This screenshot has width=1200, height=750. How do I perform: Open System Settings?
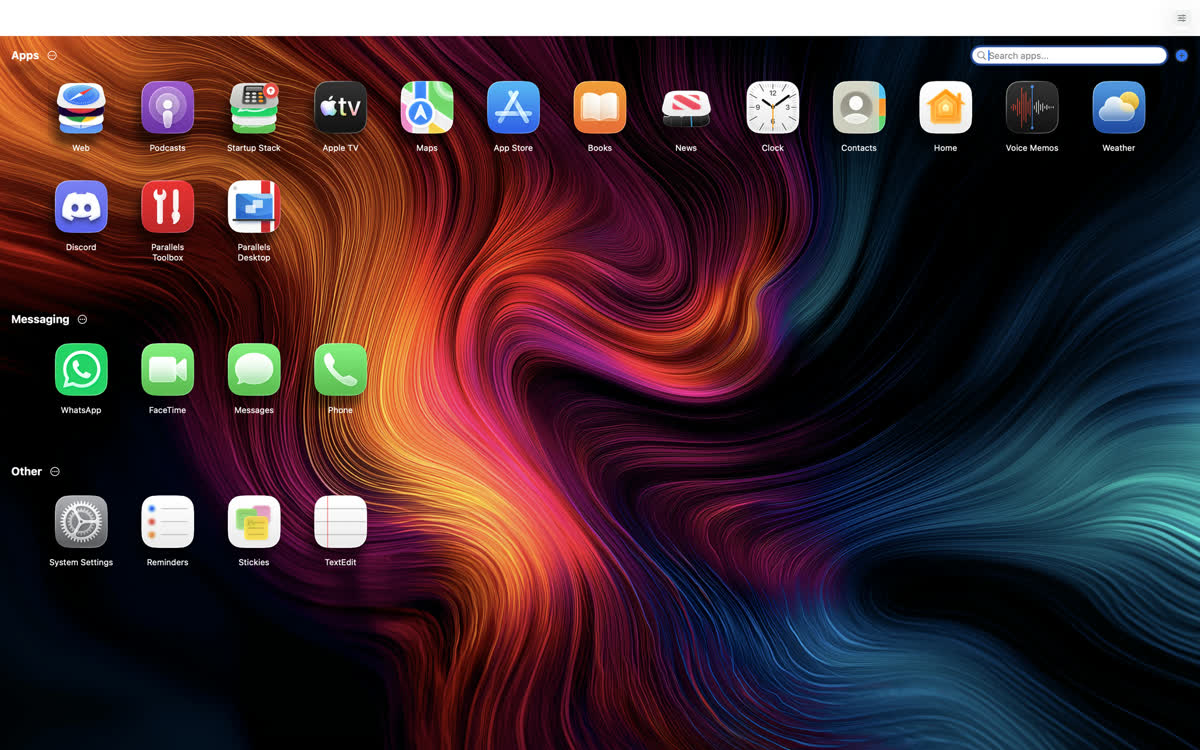(81, 522)
